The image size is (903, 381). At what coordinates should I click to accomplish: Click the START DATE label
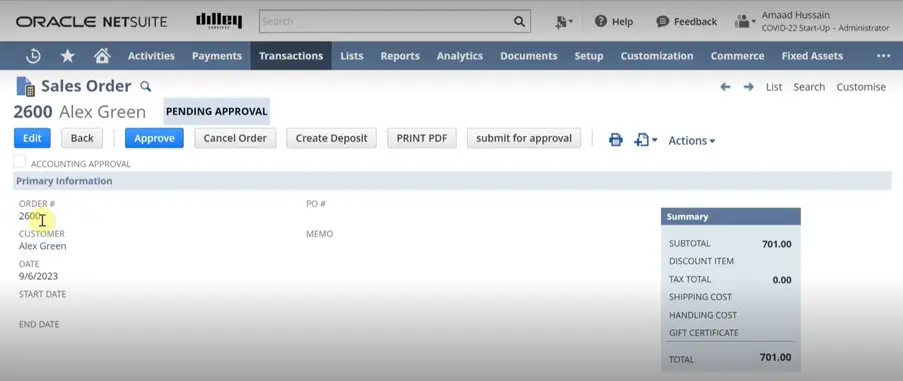43,294
